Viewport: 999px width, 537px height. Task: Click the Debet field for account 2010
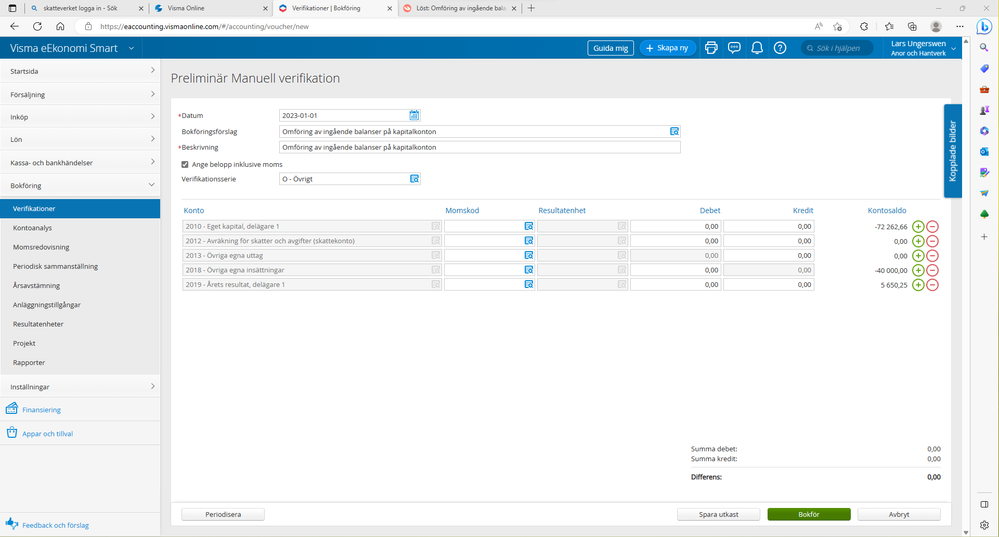click(675, 226)
